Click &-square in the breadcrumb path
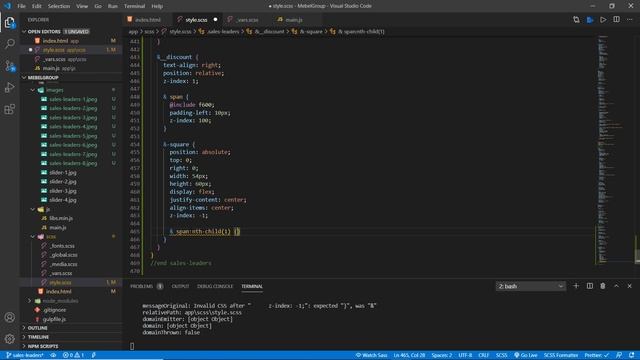Image resolution: width=640 pixels, height=360 pixels. tap(311, 31)
